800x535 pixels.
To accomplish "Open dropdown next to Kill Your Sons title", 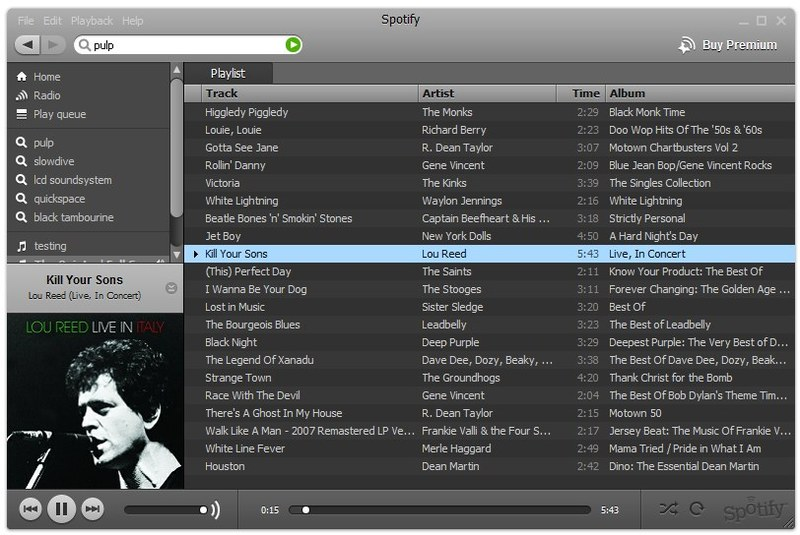I will 171,288.
